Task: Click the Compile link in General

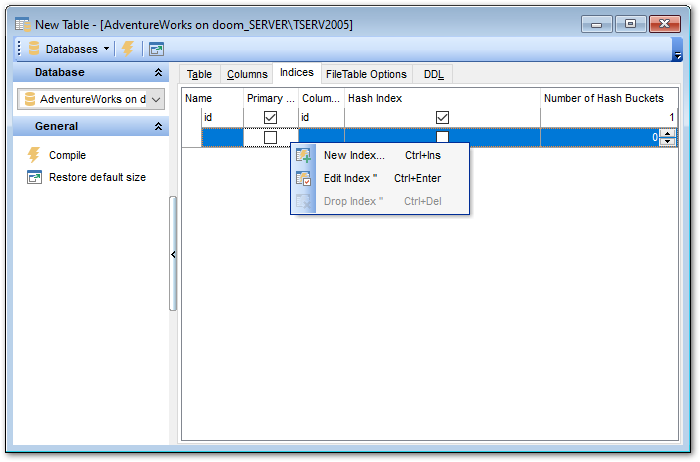Action: coord(68,155)
